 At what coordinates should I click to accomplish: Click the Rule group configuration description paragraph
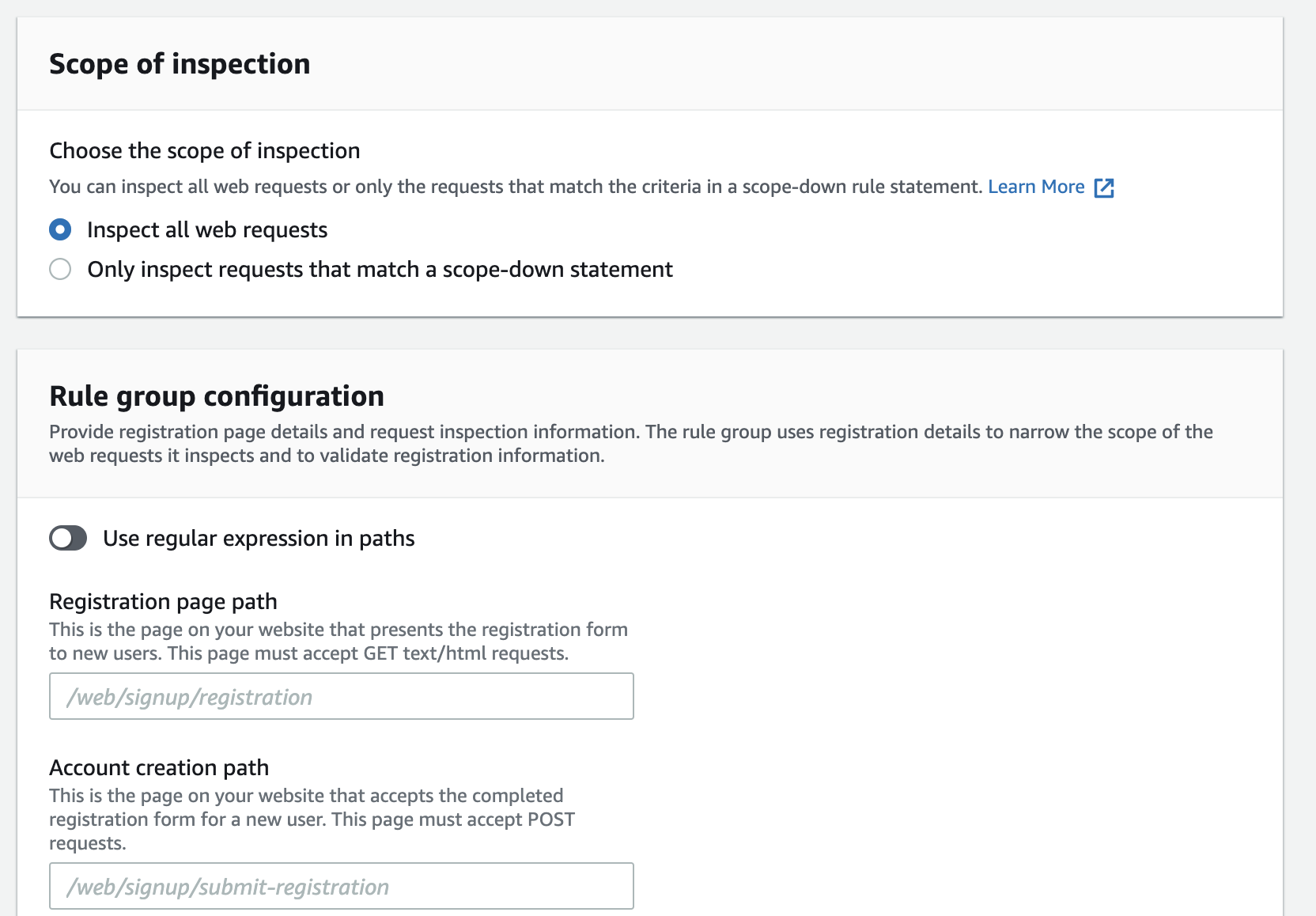coord(631,444)
